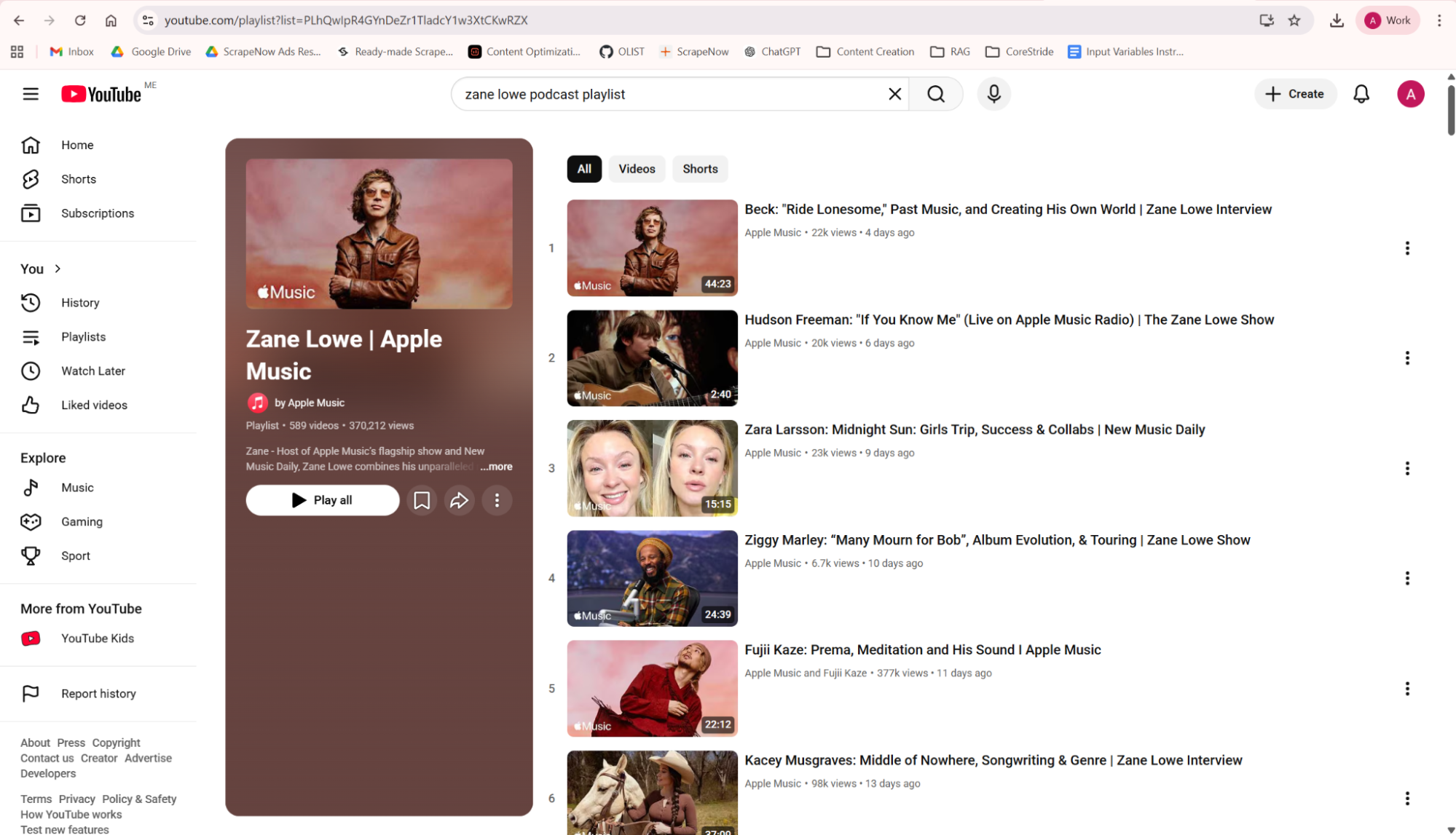Open the Work profile button
This screenshot has width=1456, height=835.
pos(1388,20)
